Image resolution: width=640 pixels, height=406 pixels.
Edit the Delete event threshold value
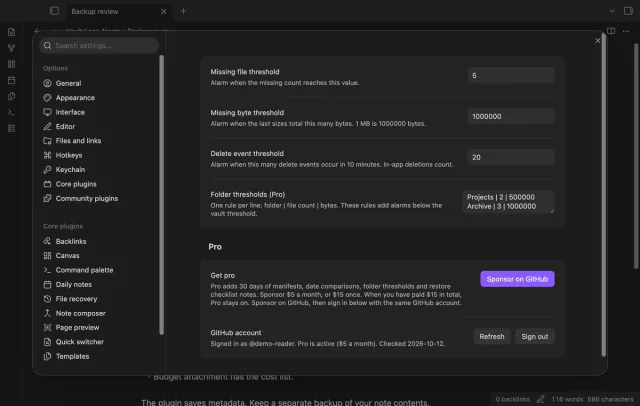(x=511, y=157)
